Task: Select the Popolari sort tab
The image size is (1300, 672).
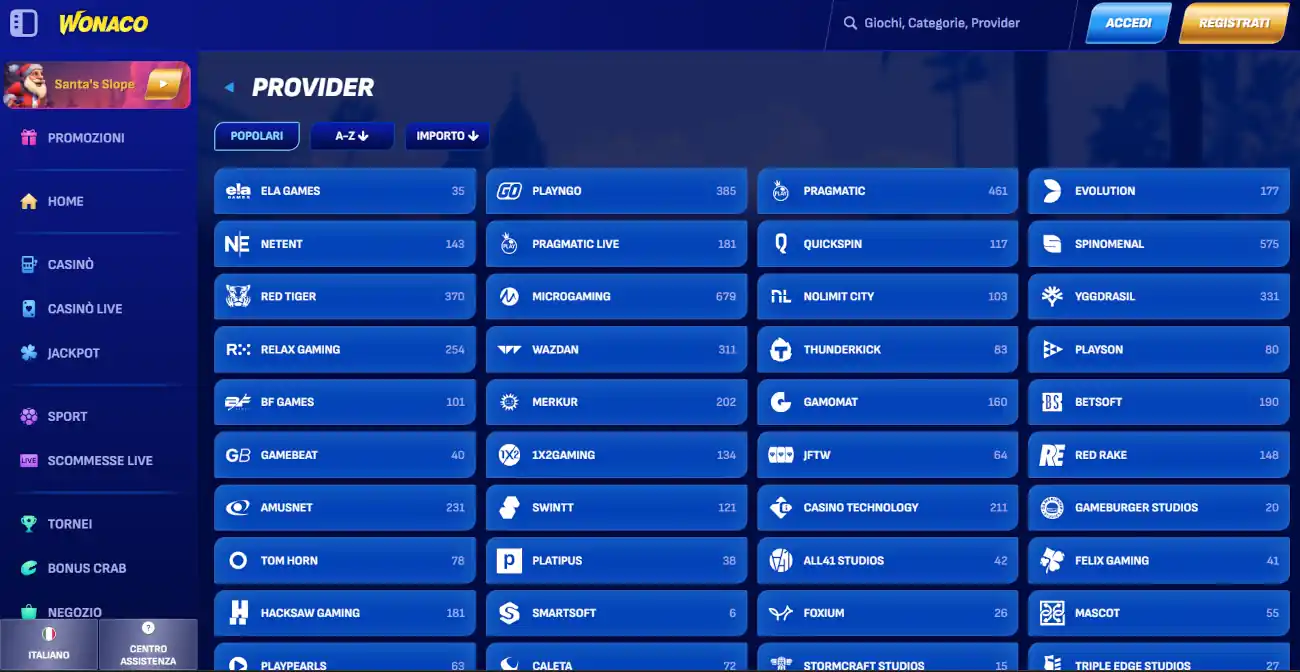Action: pos(257,136)
